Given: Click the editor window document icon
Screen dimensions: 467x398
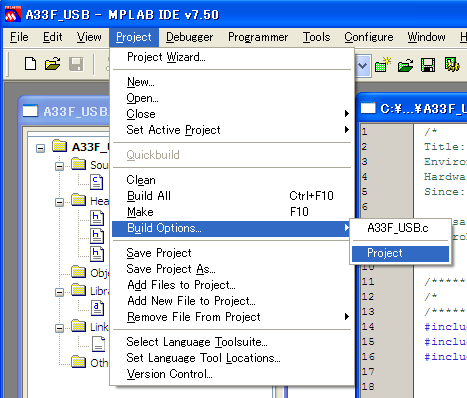Looking at the screenshot, I should point(368,108).
